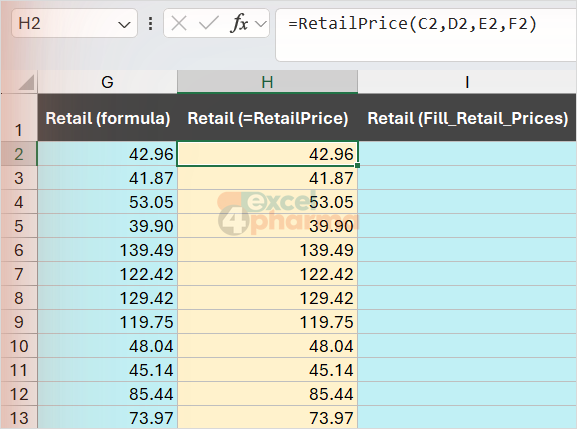577x429 pixels.
Task: Select row 5 header
Action: pos(19,226)
